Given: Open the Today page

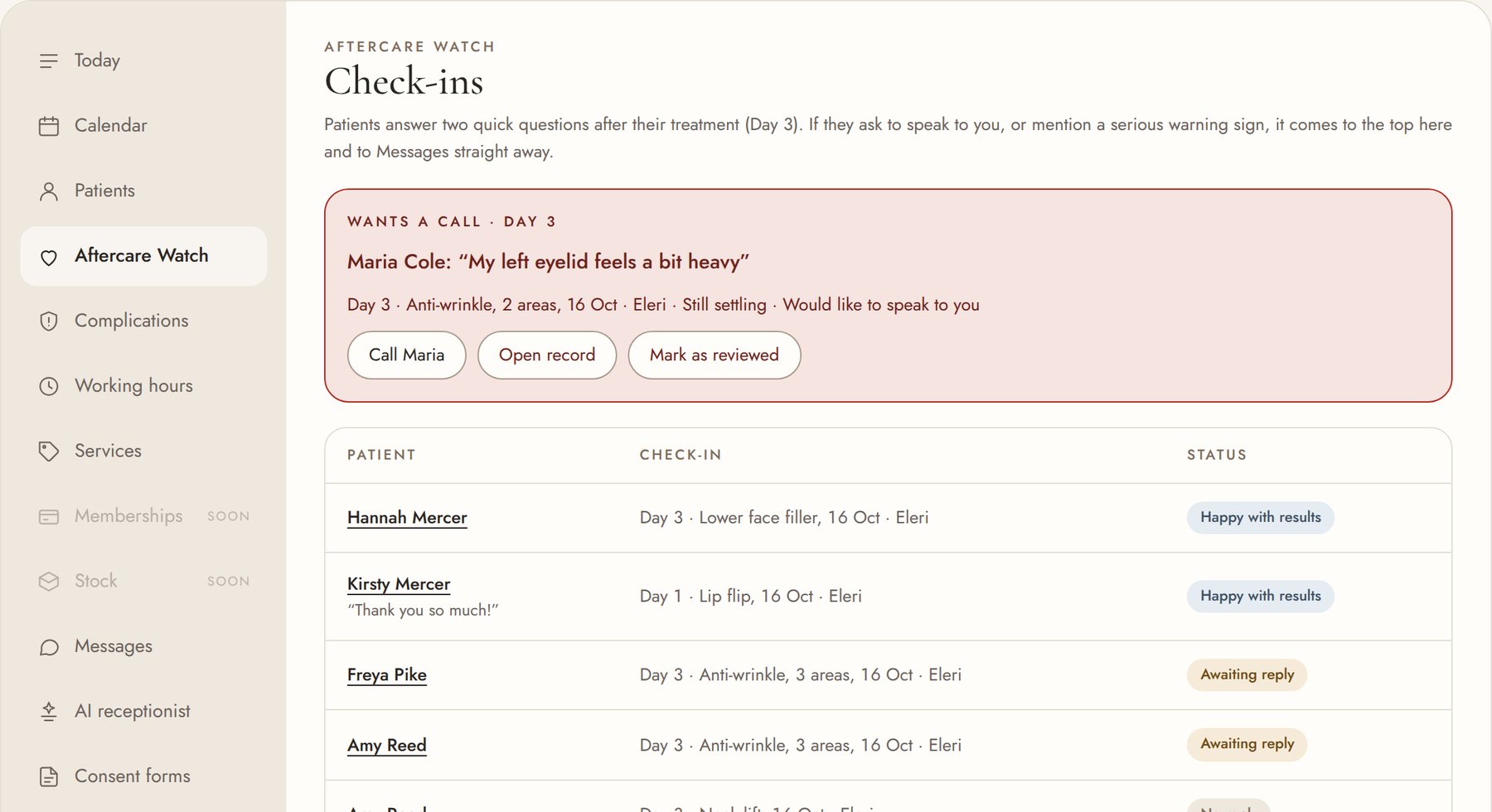Looking at the screenshot, I should (144, 60).
